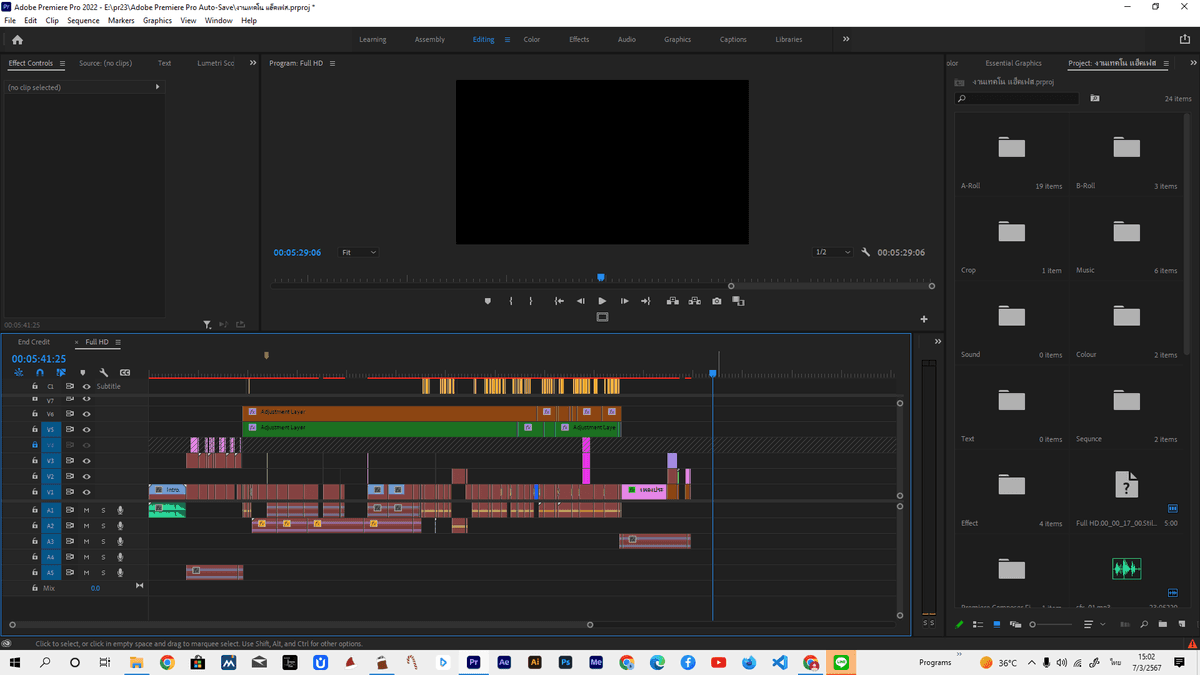Step forward one frame
Screen dimensions: 1200x675
point(624,301)
